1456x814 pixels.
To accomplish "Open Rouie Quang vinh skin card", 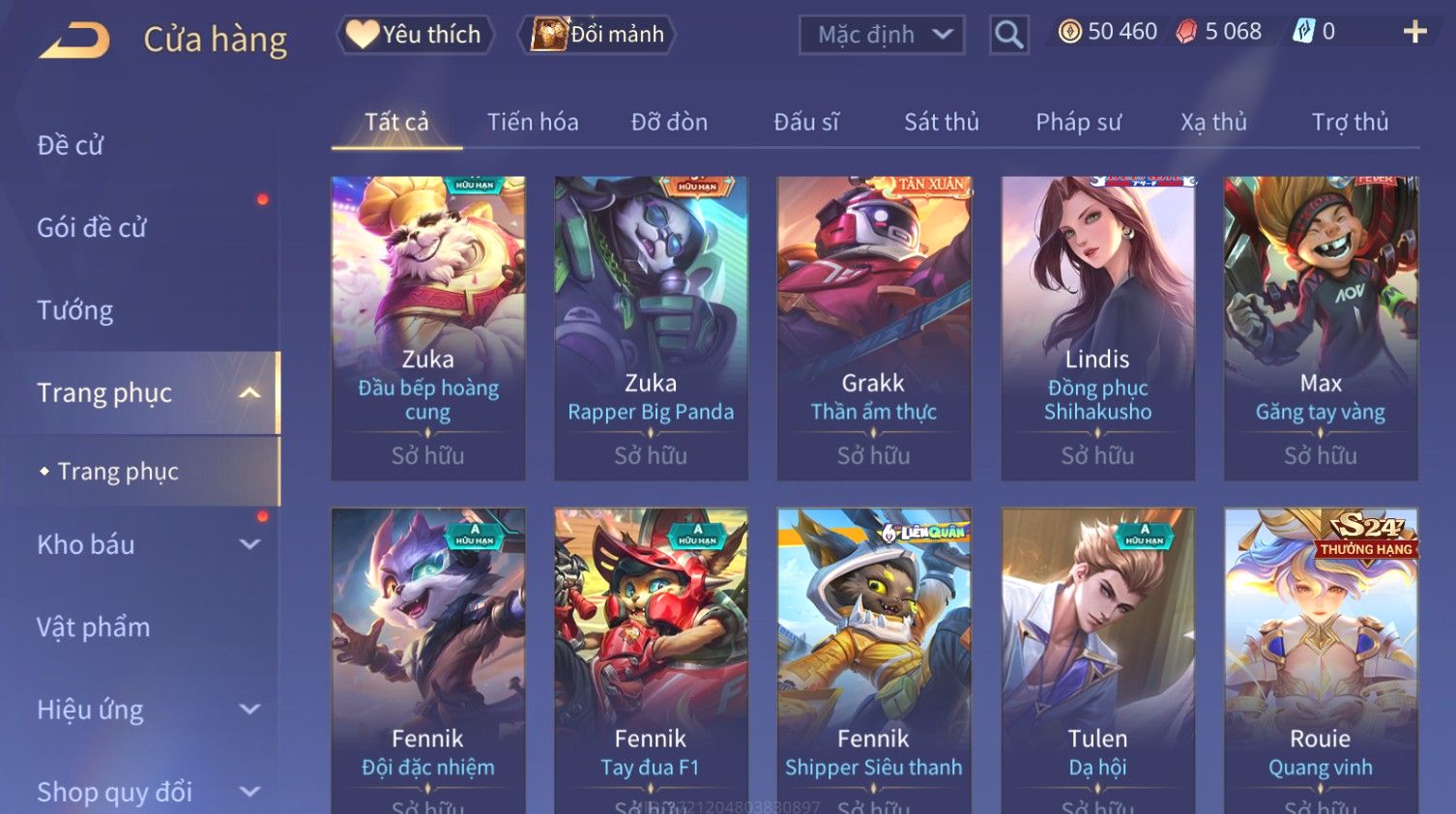I will [x=1321, y=660].
